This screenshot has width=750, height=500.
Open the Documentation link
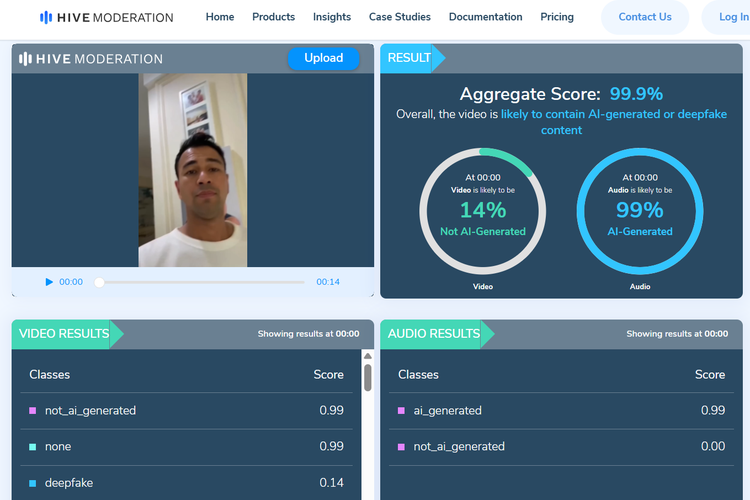(485, 17)
